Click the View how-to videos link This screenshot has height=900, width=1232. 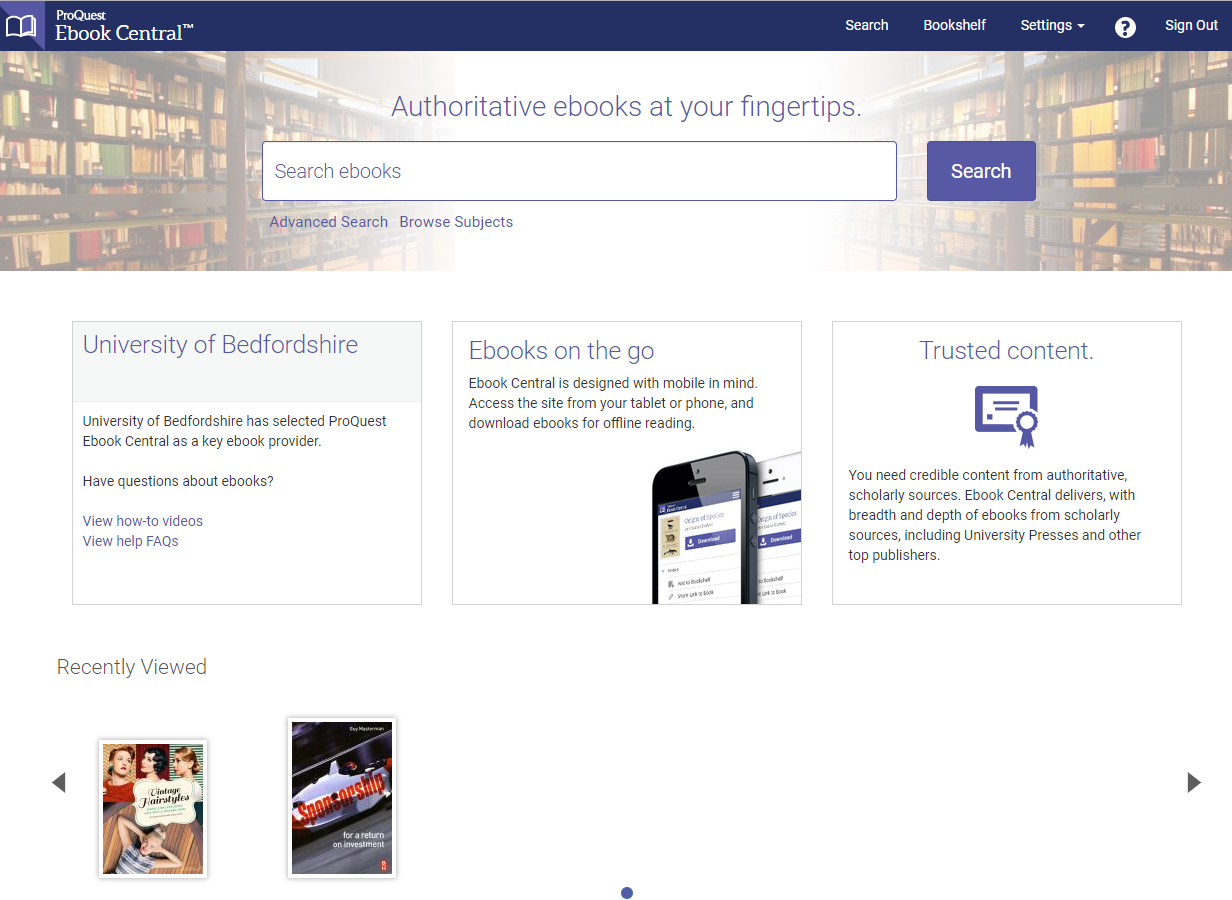pyautogui.click(x=143, y=521)
